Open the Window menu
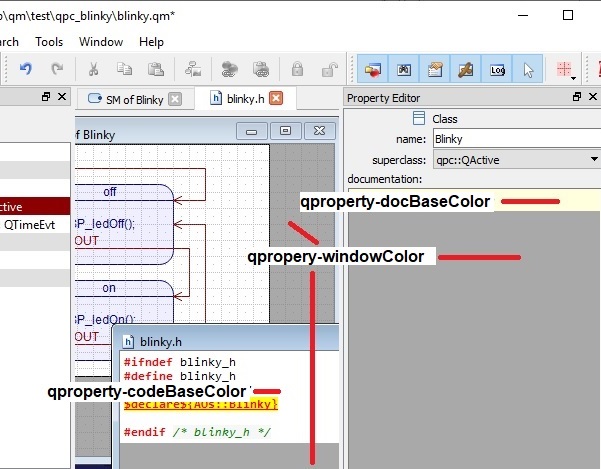Screen dimensions: 601x469 click(100, 42)
